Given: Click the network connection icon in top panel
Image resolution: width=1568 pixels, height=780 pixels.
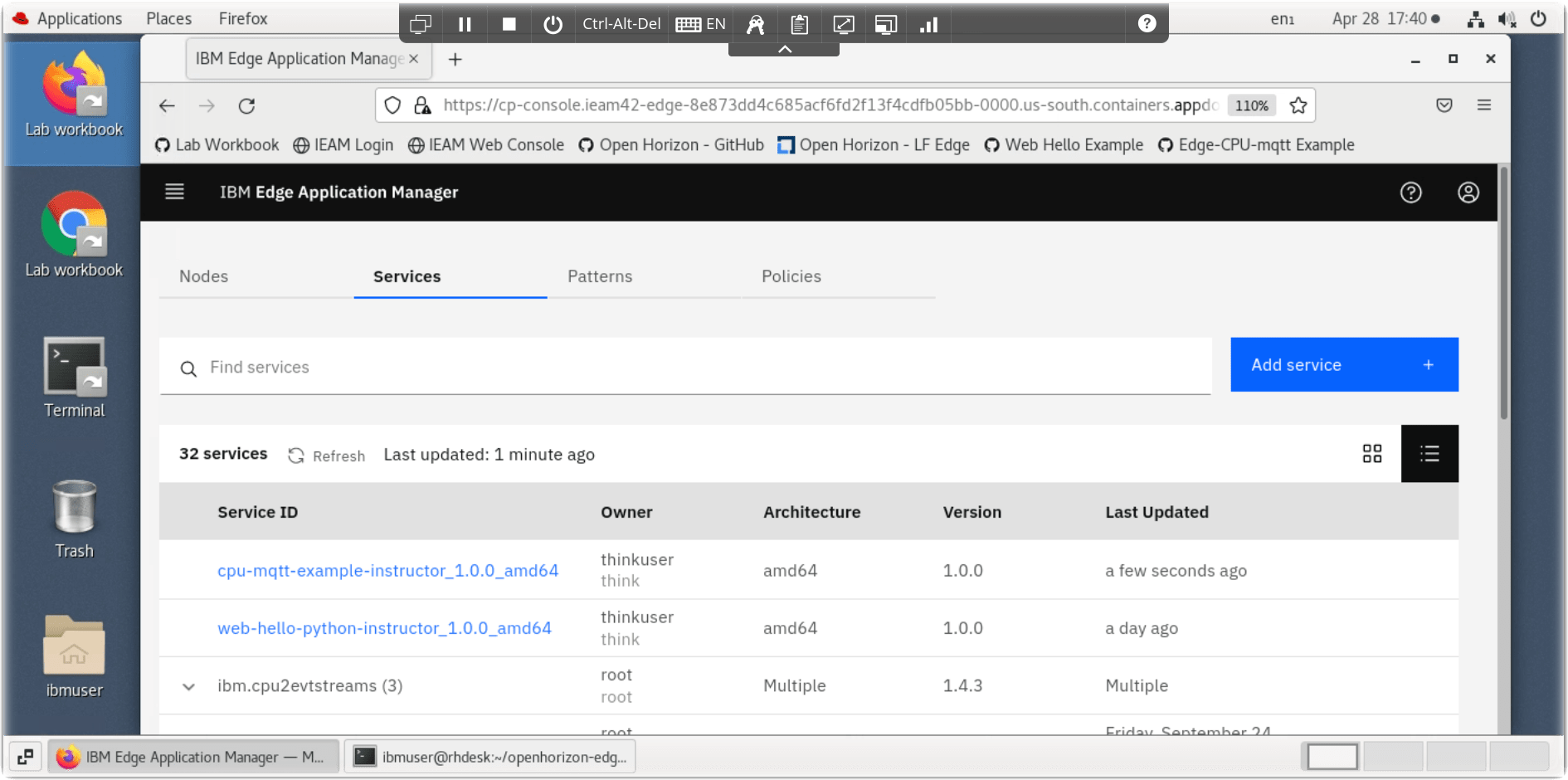Looking at the screenshot, I should [1475, 18].
